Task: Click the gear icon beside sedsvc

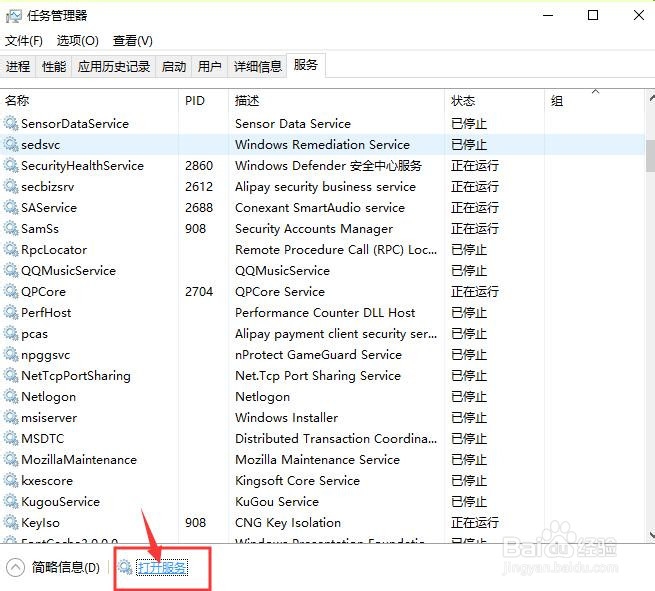Action: point(11,144)
